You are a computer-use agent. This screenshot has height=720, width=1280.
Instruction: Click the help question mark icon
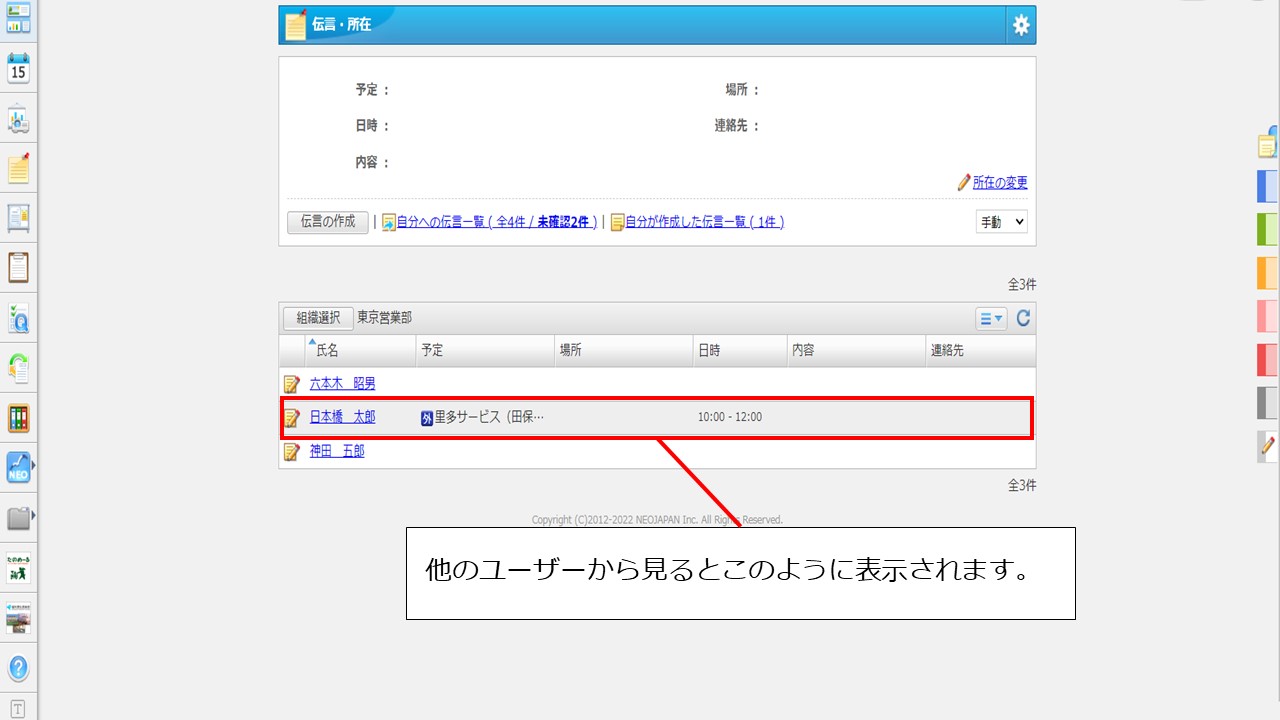18,668
